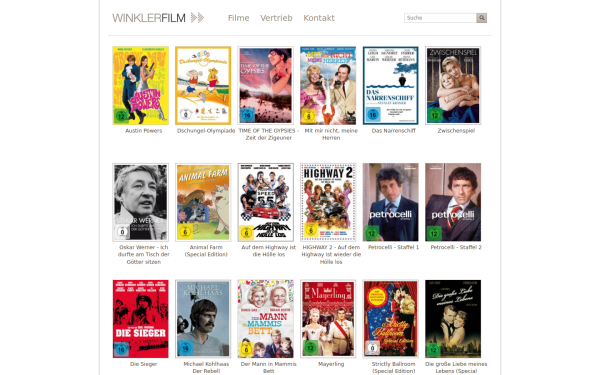The width and height of the screenshot is (600, 375).
Task: Click the Austin Powers title link
Action: (x=143, y=130)
